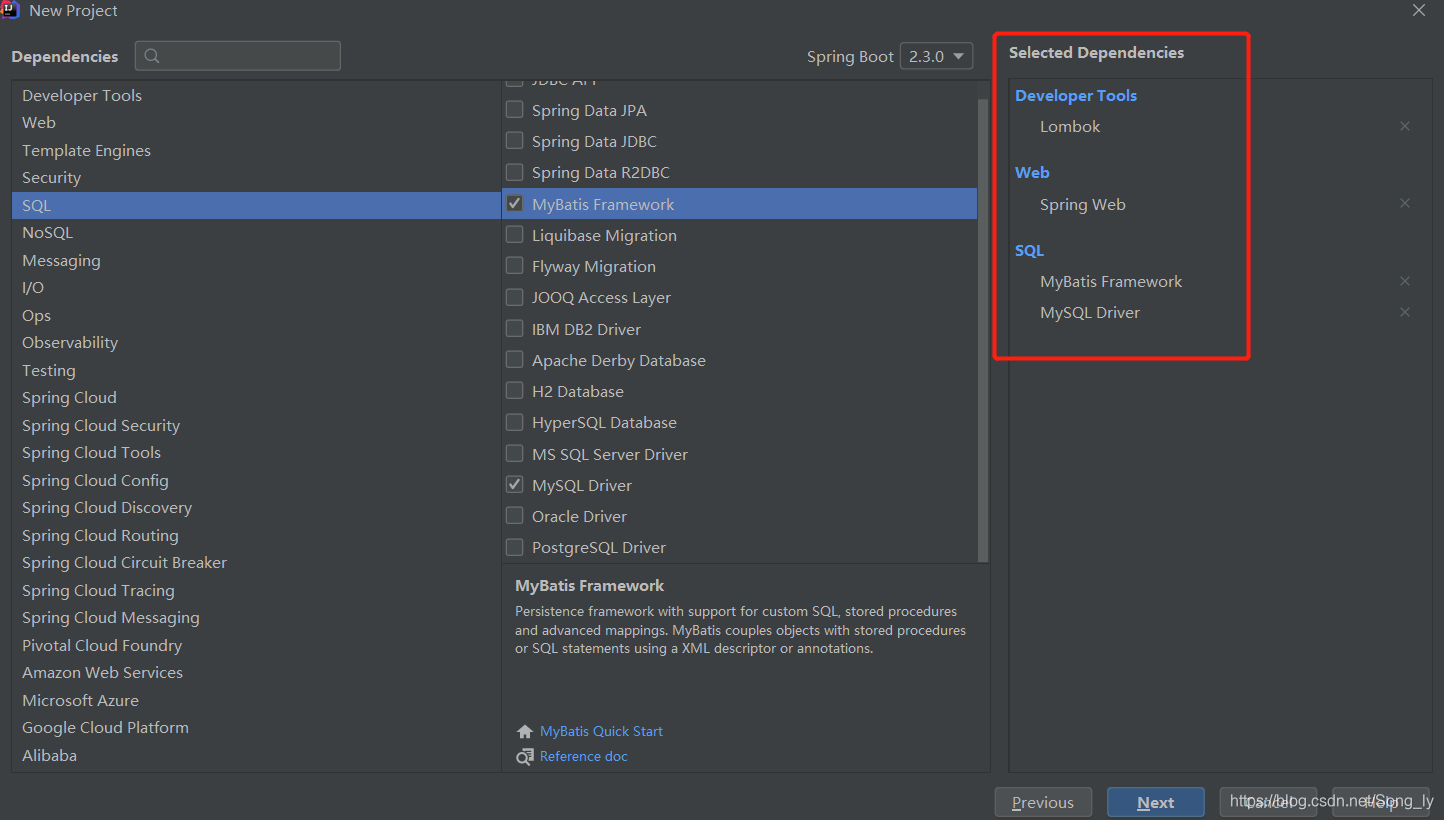Select Template Engines category

tap(256, 150)
